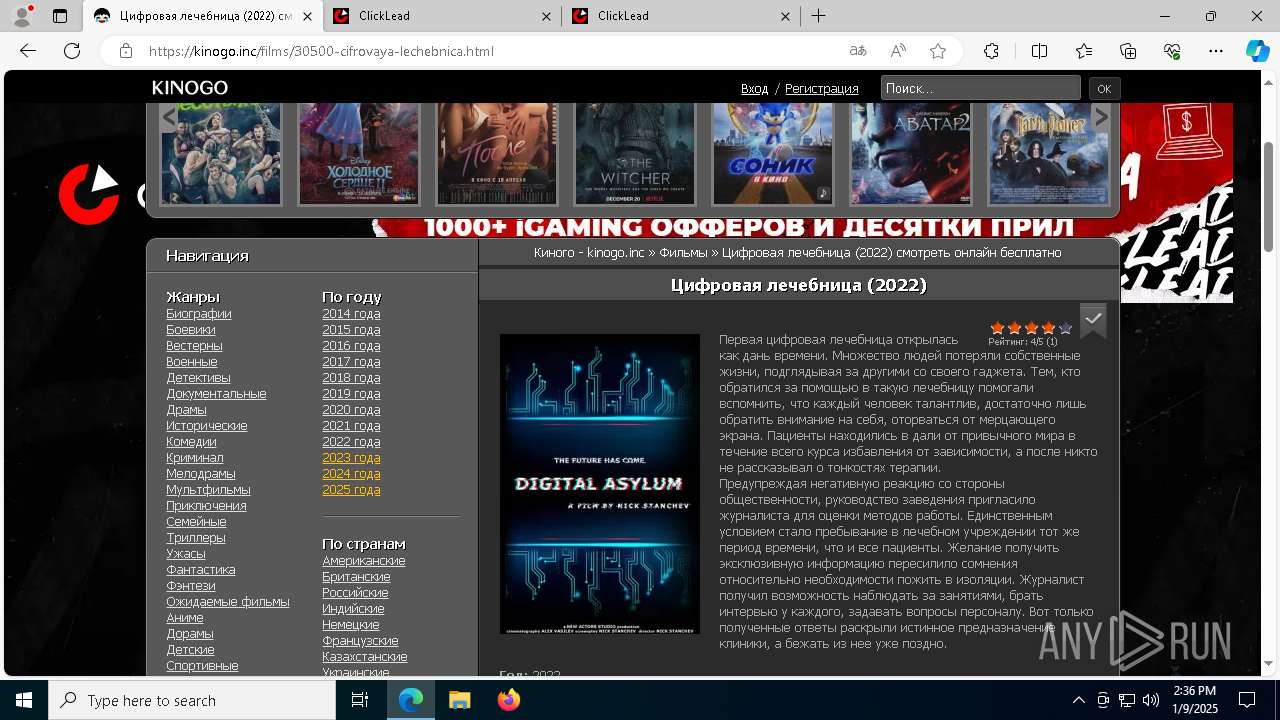Focus the Поиск search field
Viewport: 1280px width, 720px height.
[x=981, y=88]
